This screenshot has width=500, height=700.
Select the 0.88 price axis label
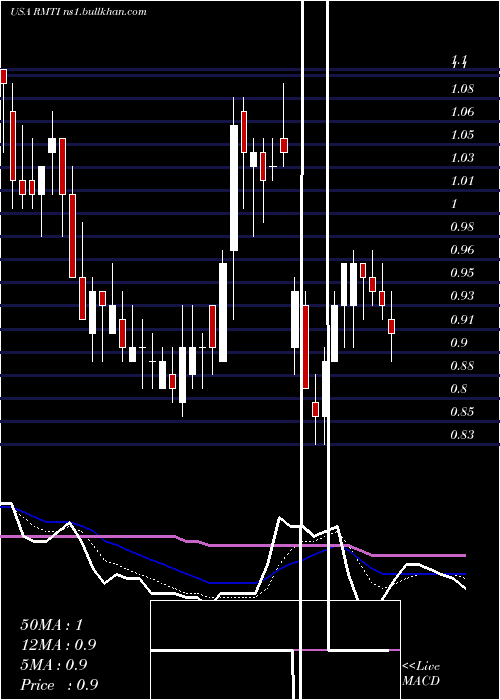[x=462, y=366]
